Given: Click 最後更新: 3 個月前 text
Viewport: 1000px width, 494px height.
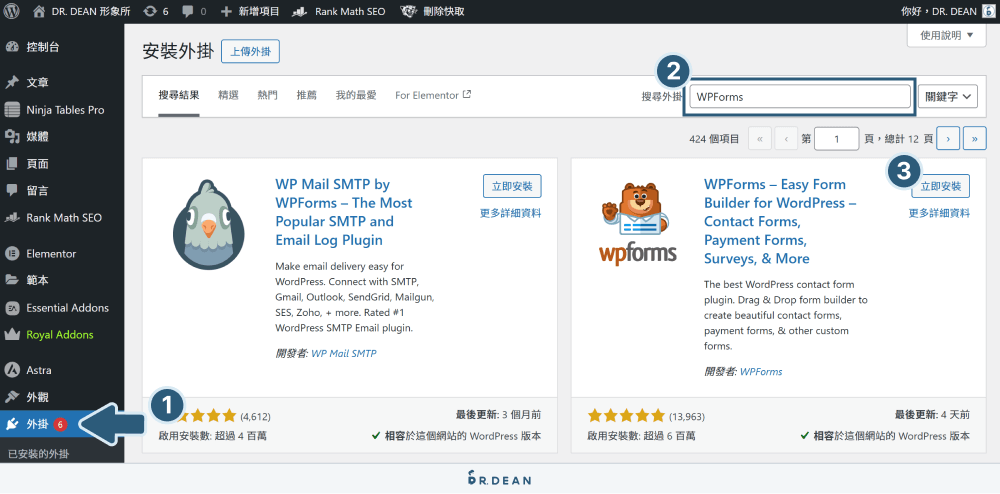Looking at the screenshot, I should [499, 414].
